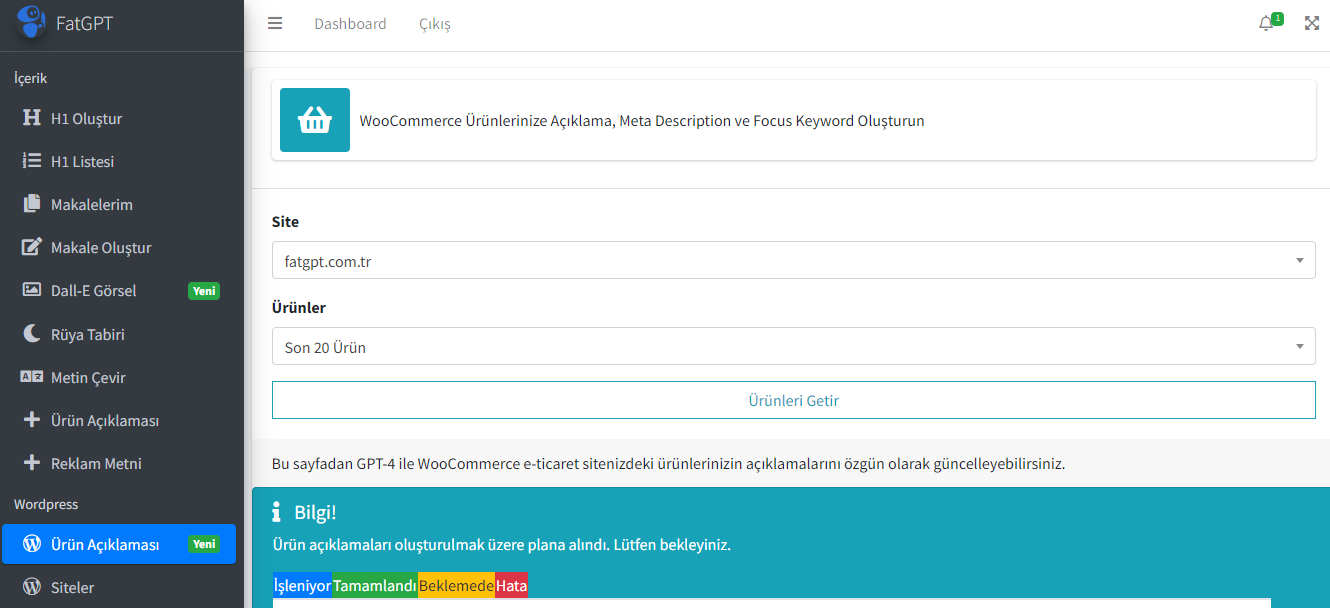
Task: Click the moon icon beside Rüya Tabiri
Action: [32, 334]
